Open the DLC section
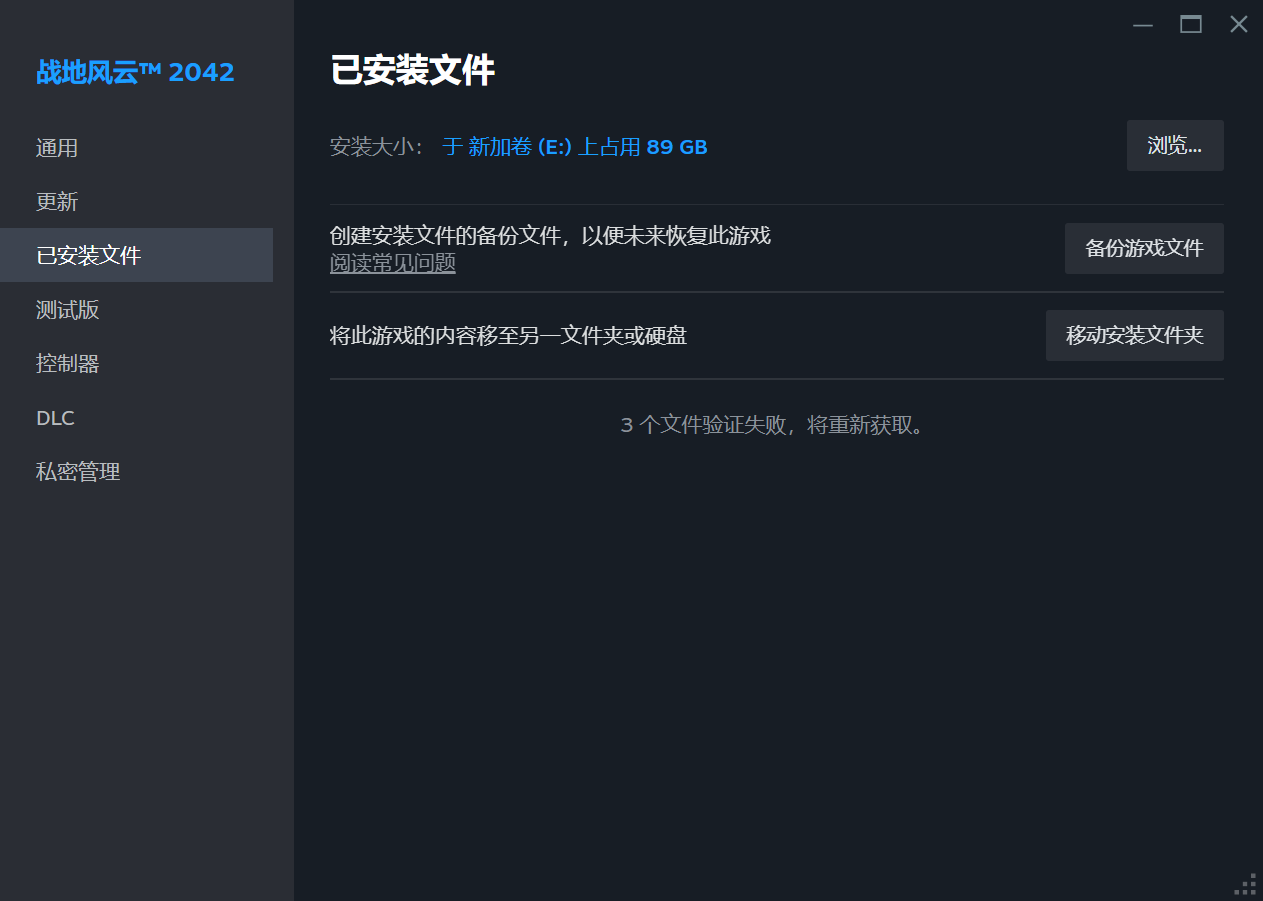This screenshot has width=1263, height=901. tap(55, 417)
